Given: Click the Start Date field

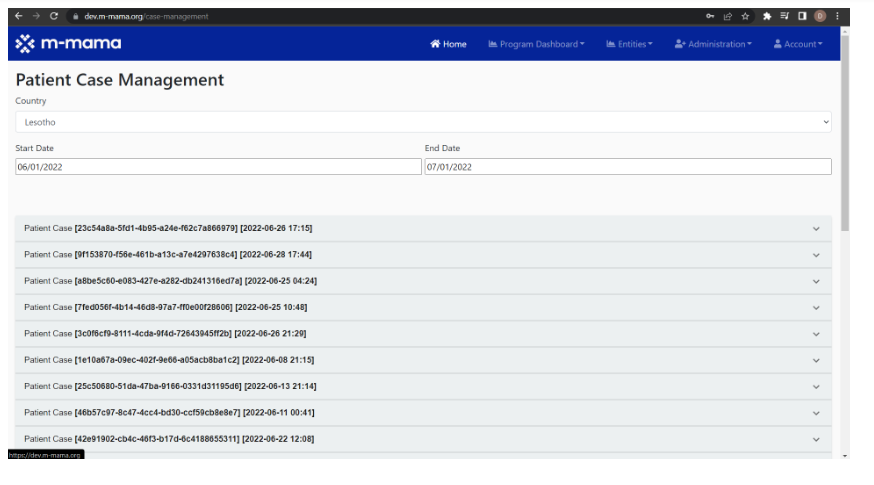Looking at the screenshot, I should (x=218, y=167).
